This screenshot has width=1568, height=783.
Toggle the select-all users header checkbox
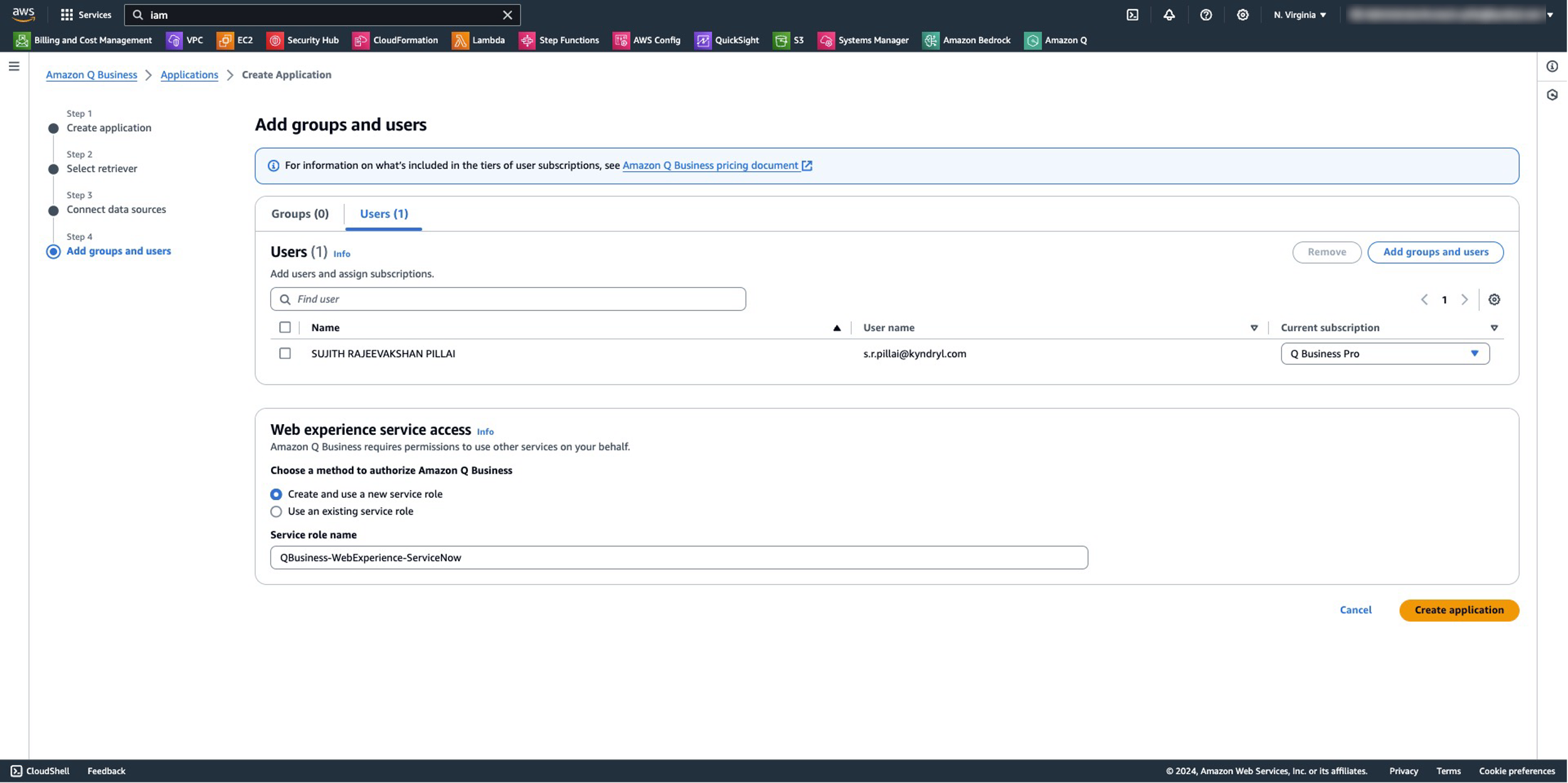pyautogui.click(x=285, y=328)
